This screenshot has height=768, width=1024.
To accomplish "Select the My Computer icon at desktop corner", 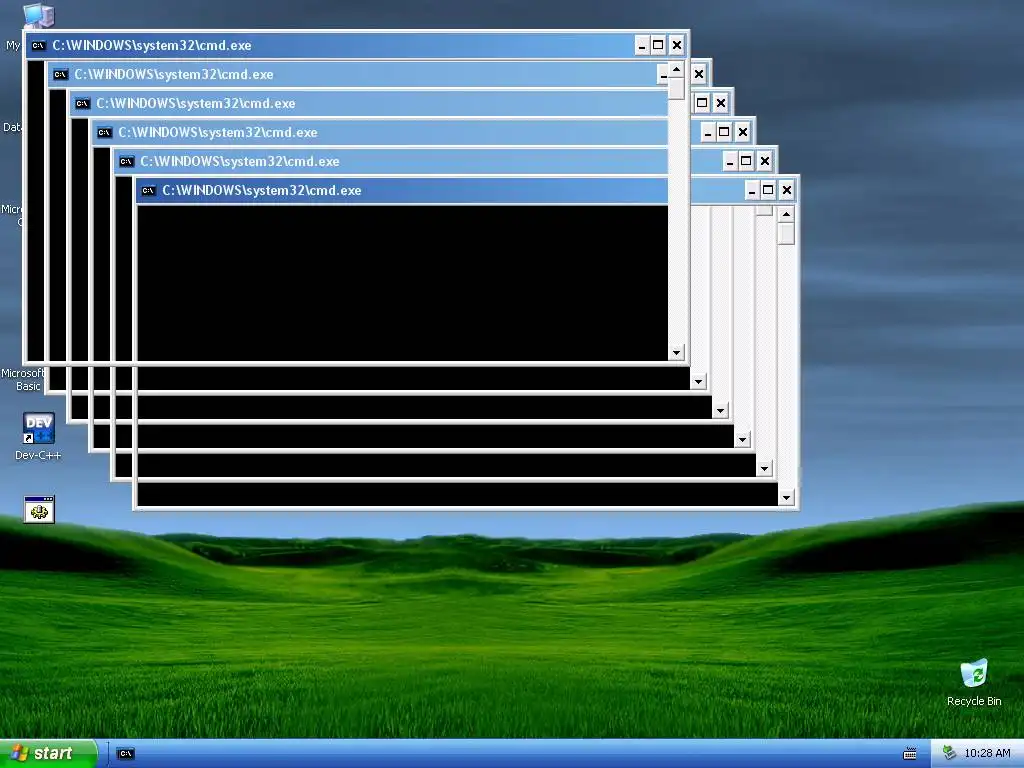I will (x=39, y=14).
